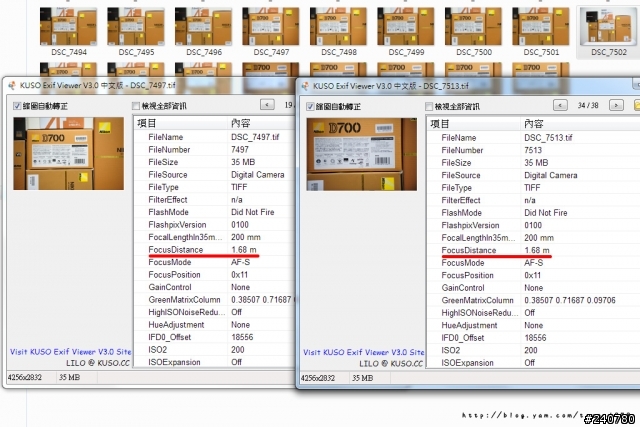Select FocusPosition row in DSC_7497 window
The width and height of the screenshot is (640, 427).
pyautogui.click(x=214, y=275)
